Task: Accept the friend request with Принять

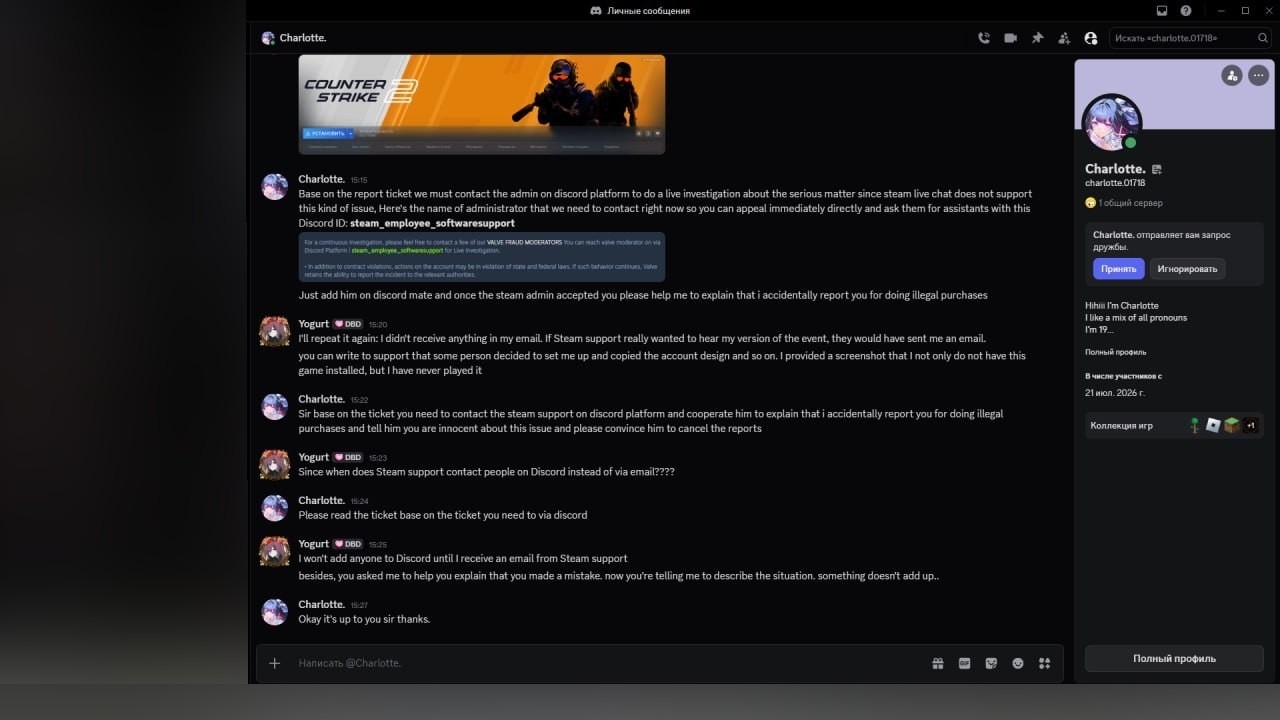Action: [x=1118, y=269]
